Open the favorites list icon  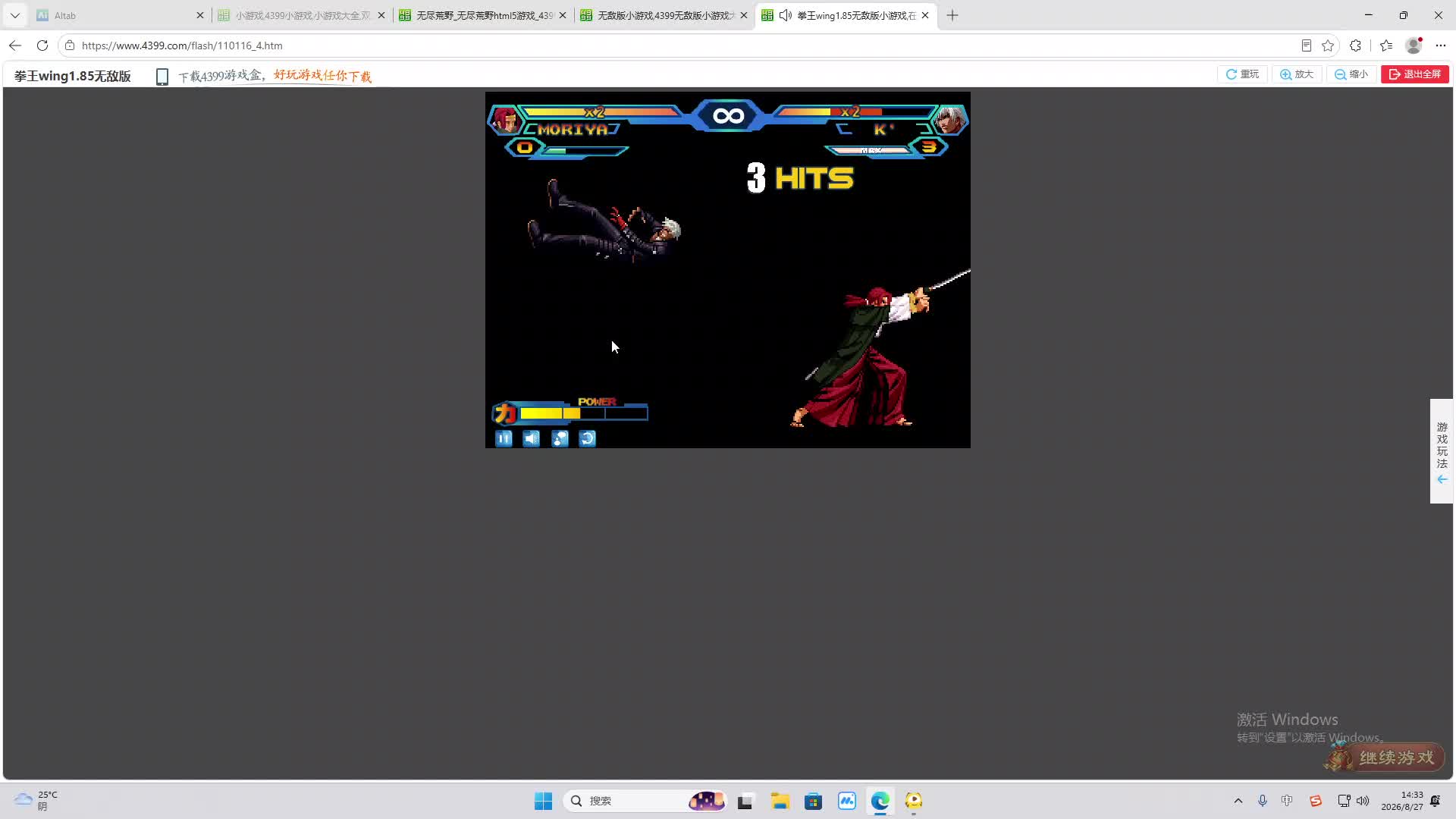coord(1386,45)
